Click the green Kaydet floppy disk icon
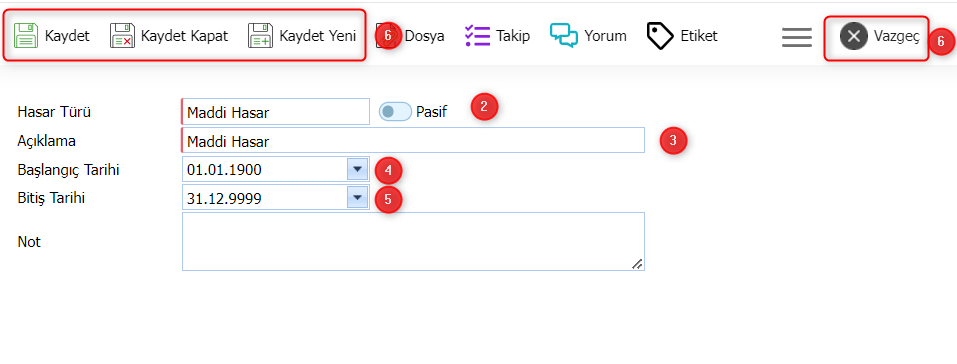Screen dimensions: 957x364 coord(26,35)
